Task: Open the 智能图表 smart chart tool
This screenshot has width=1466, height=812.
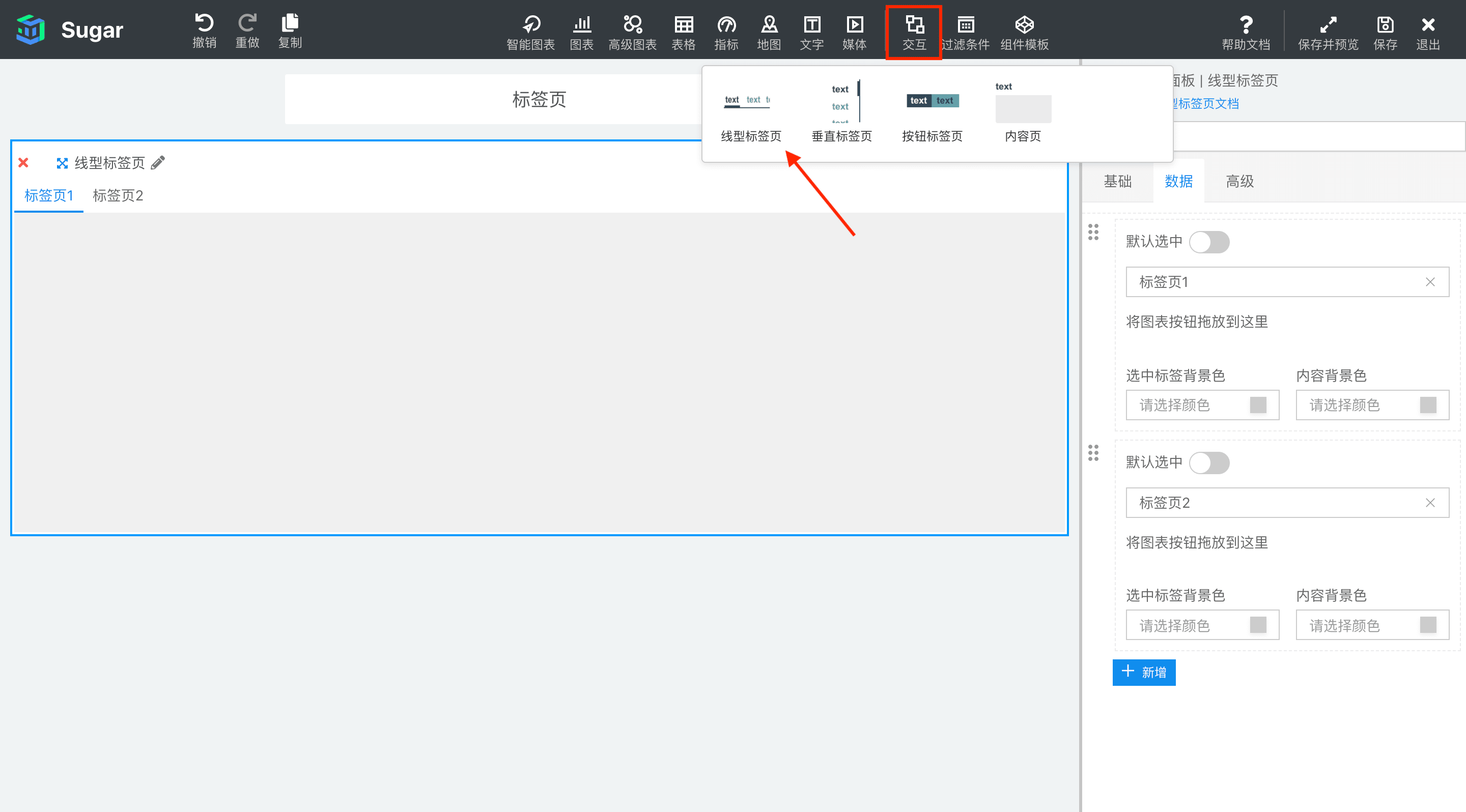Action: coord(530,25)
